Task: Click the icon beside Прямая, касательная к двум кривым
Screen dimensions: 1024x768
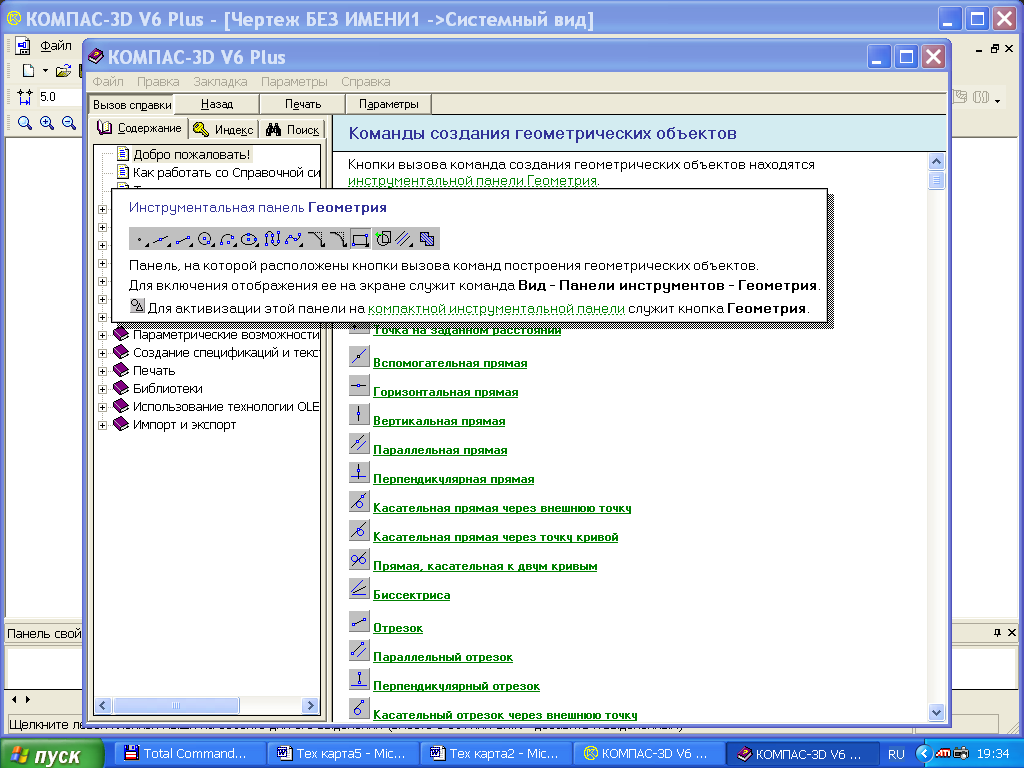Action: coord(359,560)
